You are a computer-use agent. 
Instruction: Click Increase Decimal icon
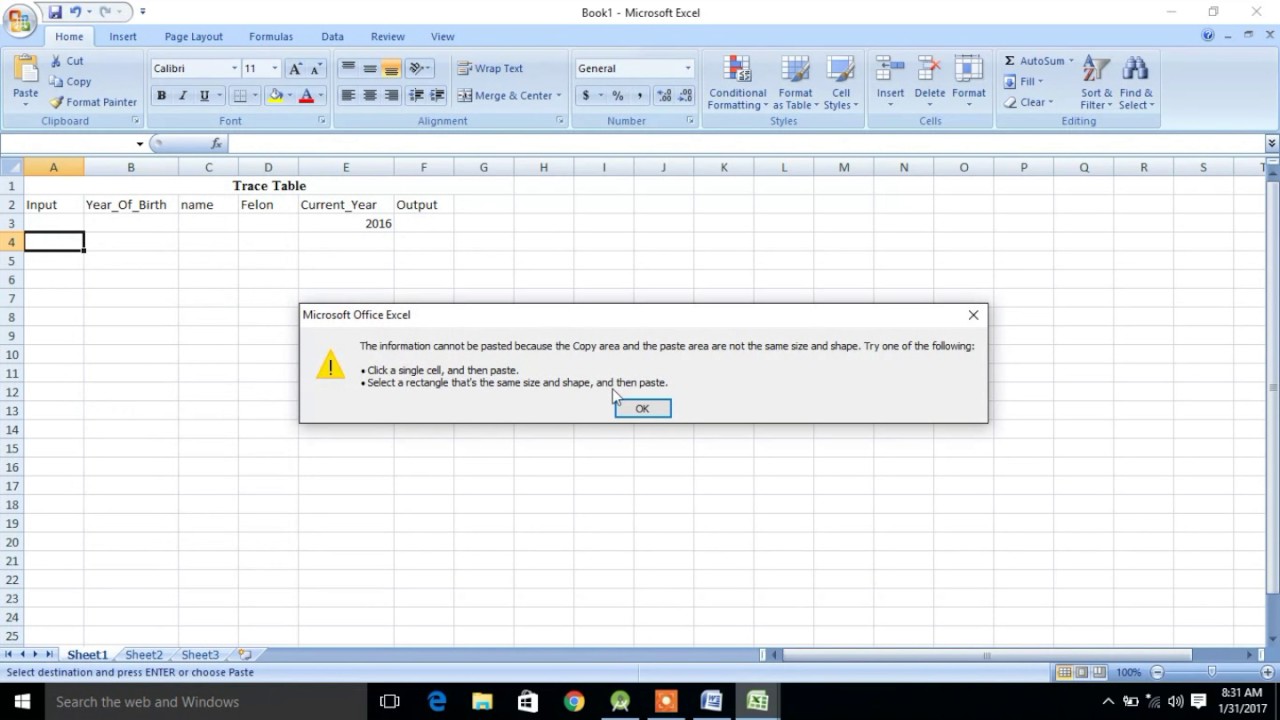point(664,95)
